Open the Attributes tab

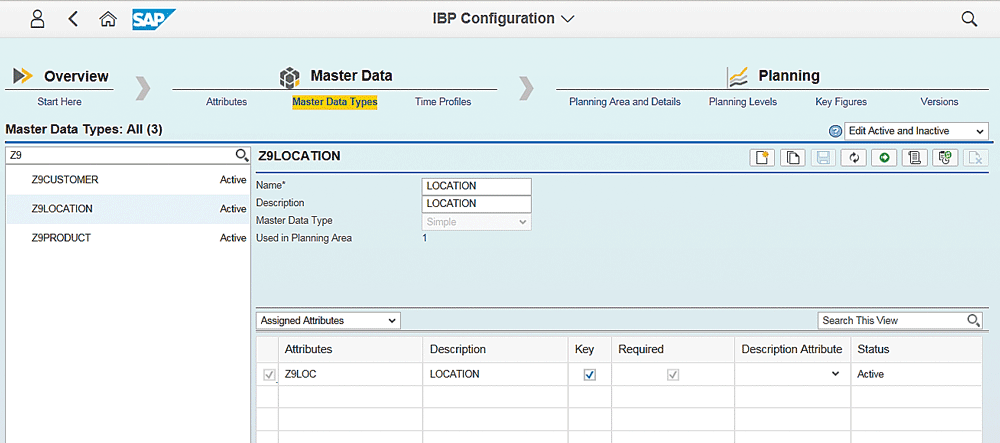[226, 101]
